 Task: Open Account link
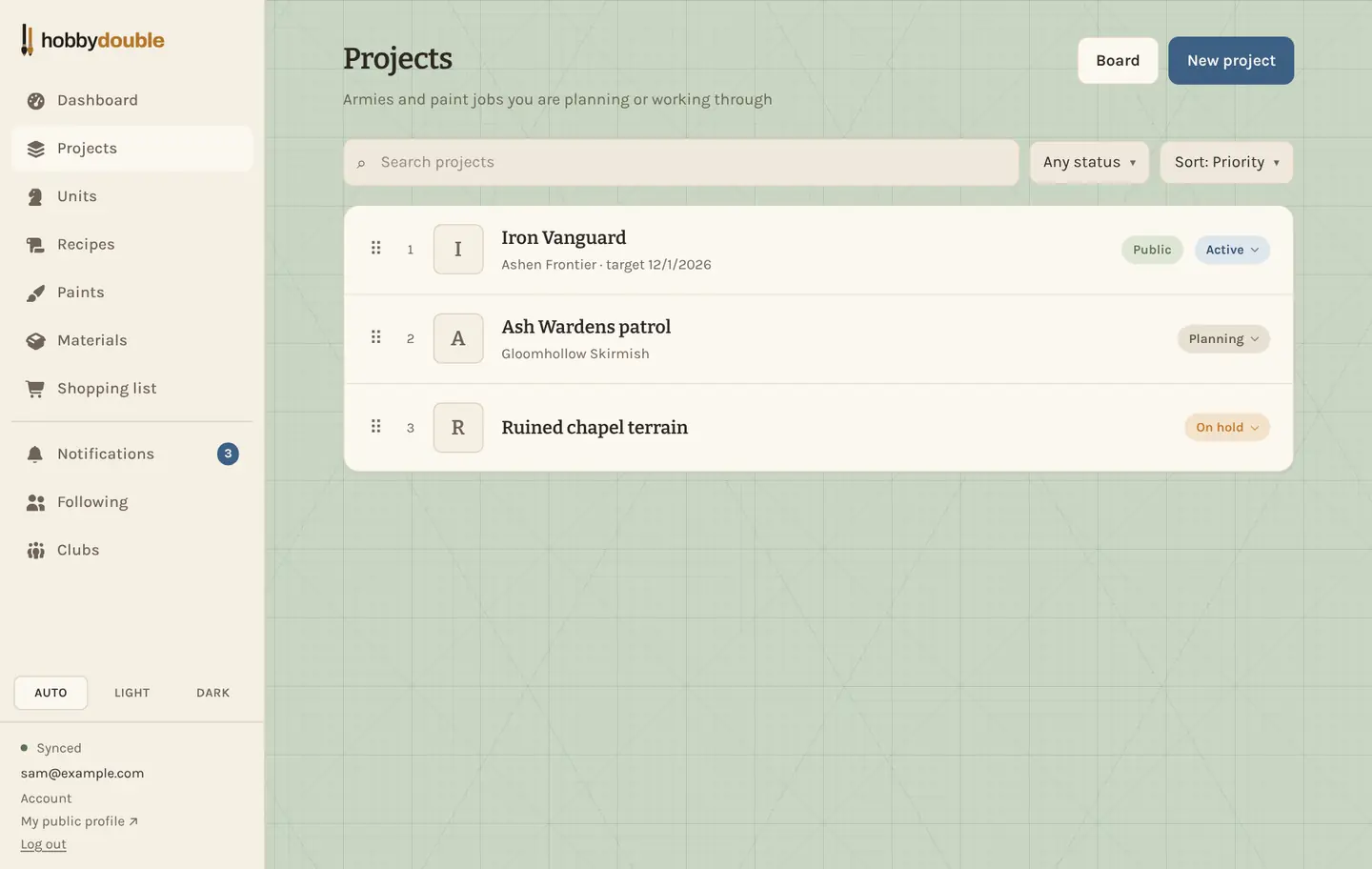point(47,798)
